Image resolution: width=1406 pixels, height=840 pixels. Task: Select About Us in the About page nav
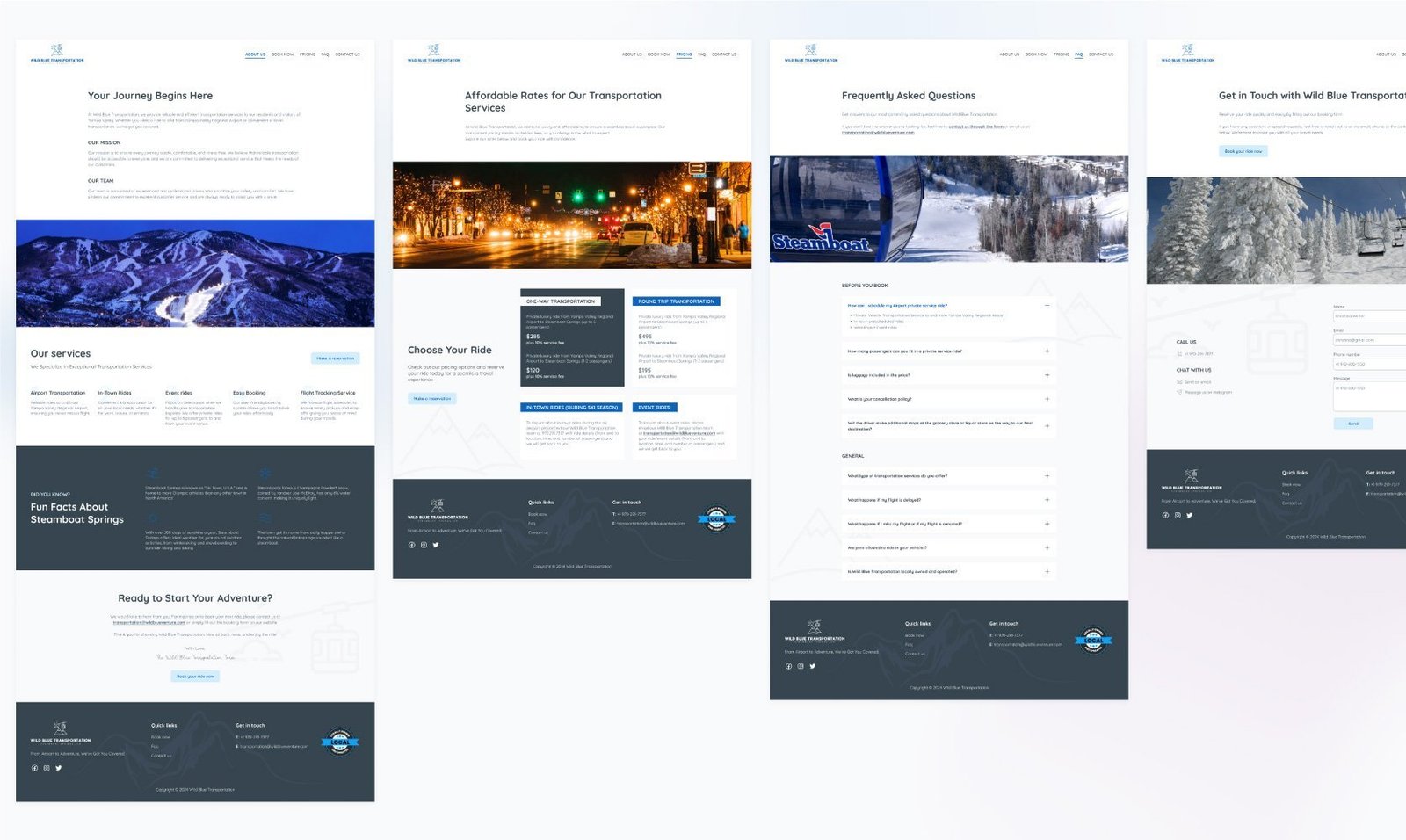[255, 54]
